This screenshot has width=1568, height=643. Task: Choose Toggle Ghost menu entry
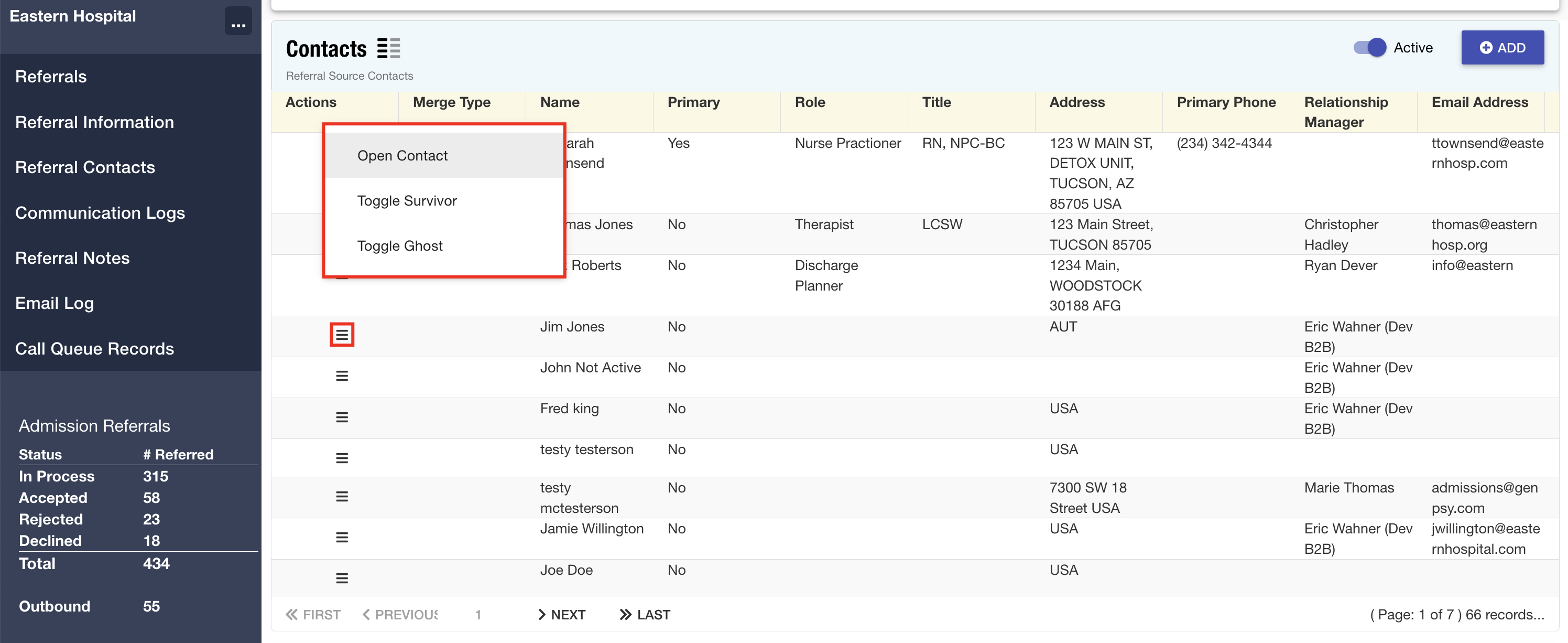(400, 246)
